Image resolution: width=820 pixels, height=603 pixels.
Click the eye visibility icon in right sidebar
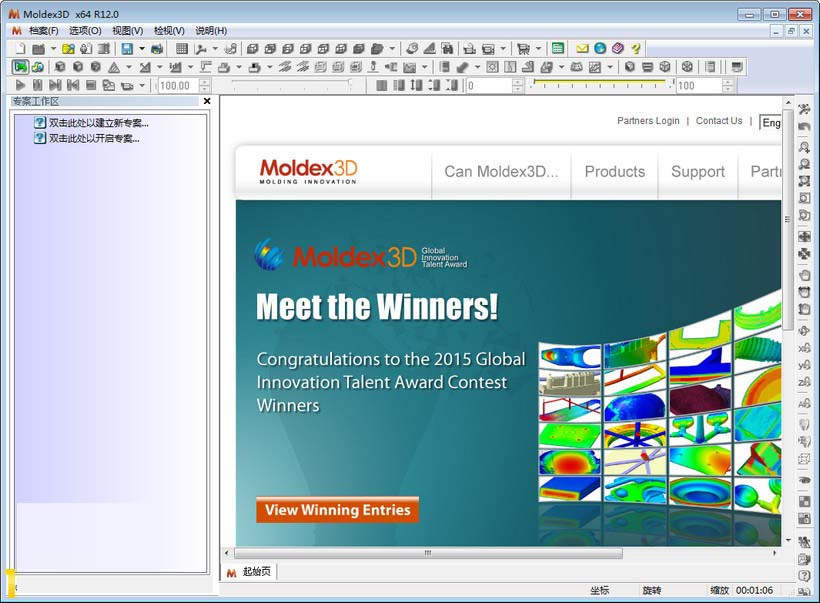click(804, 479)
